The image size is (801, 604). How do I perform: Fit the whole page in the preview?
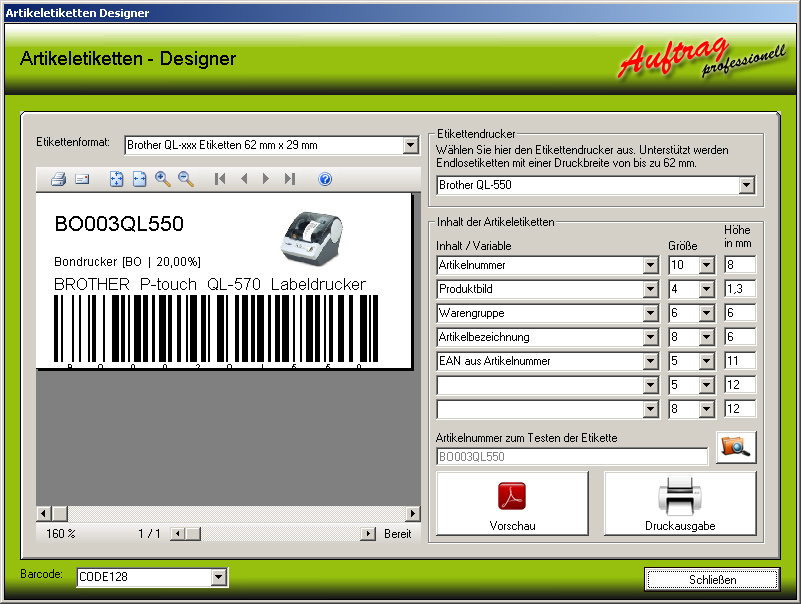coord(116,179)
